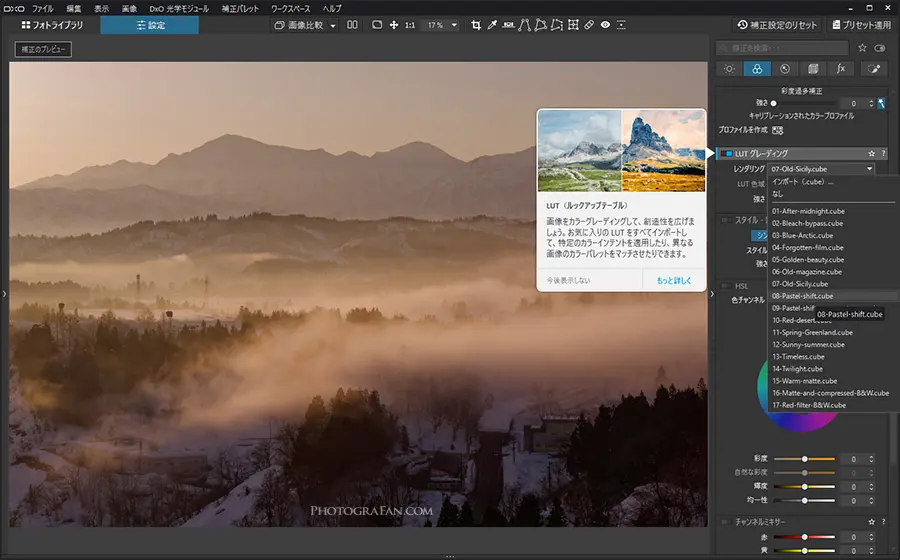Screen dimensions: 900x560
Task: Toggle the LUT グレーディング on/off switch
Action: (726, 154)
